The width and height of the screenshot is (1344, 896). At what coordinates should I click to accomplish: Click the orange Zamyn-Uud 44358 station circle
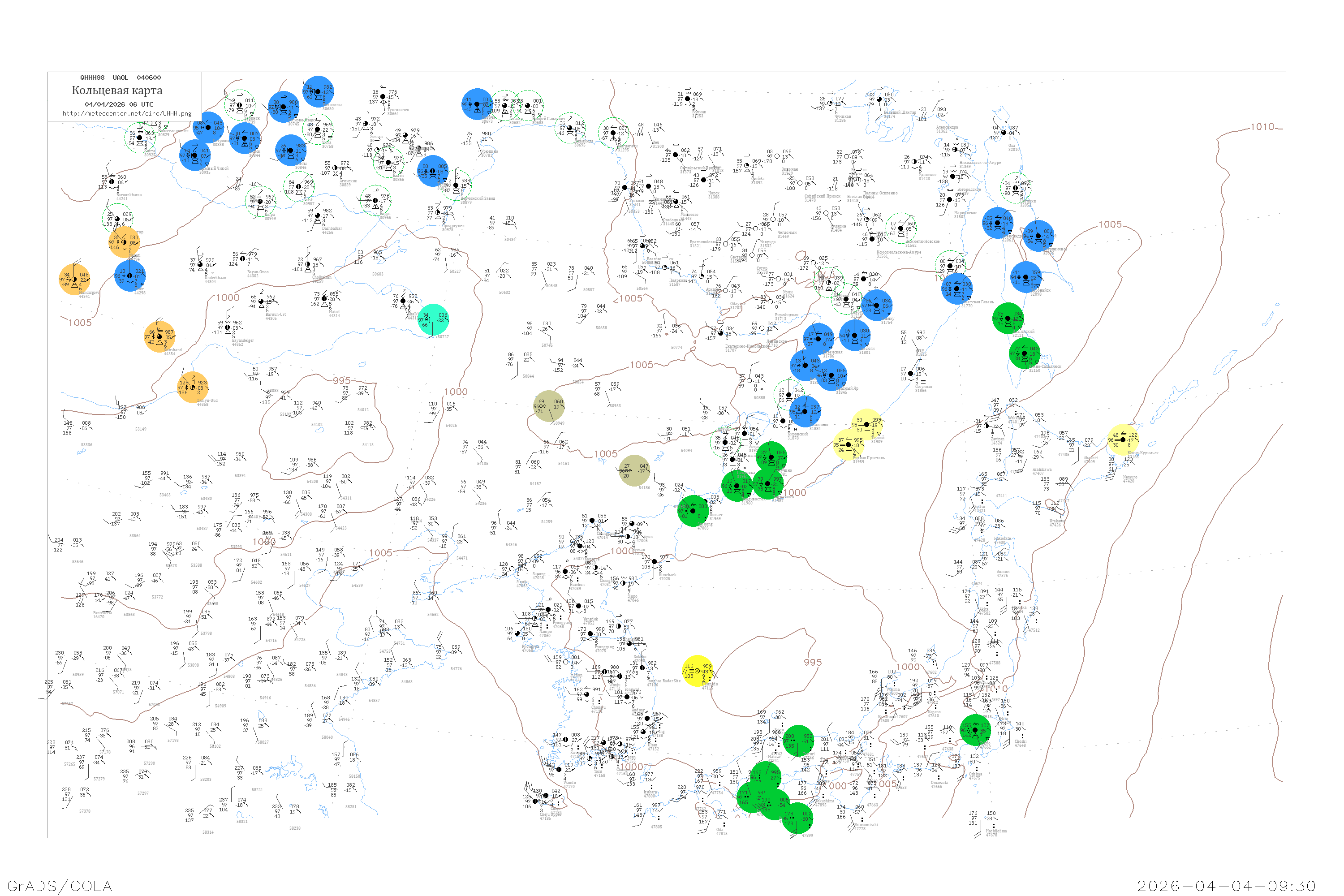coord(193,388)
